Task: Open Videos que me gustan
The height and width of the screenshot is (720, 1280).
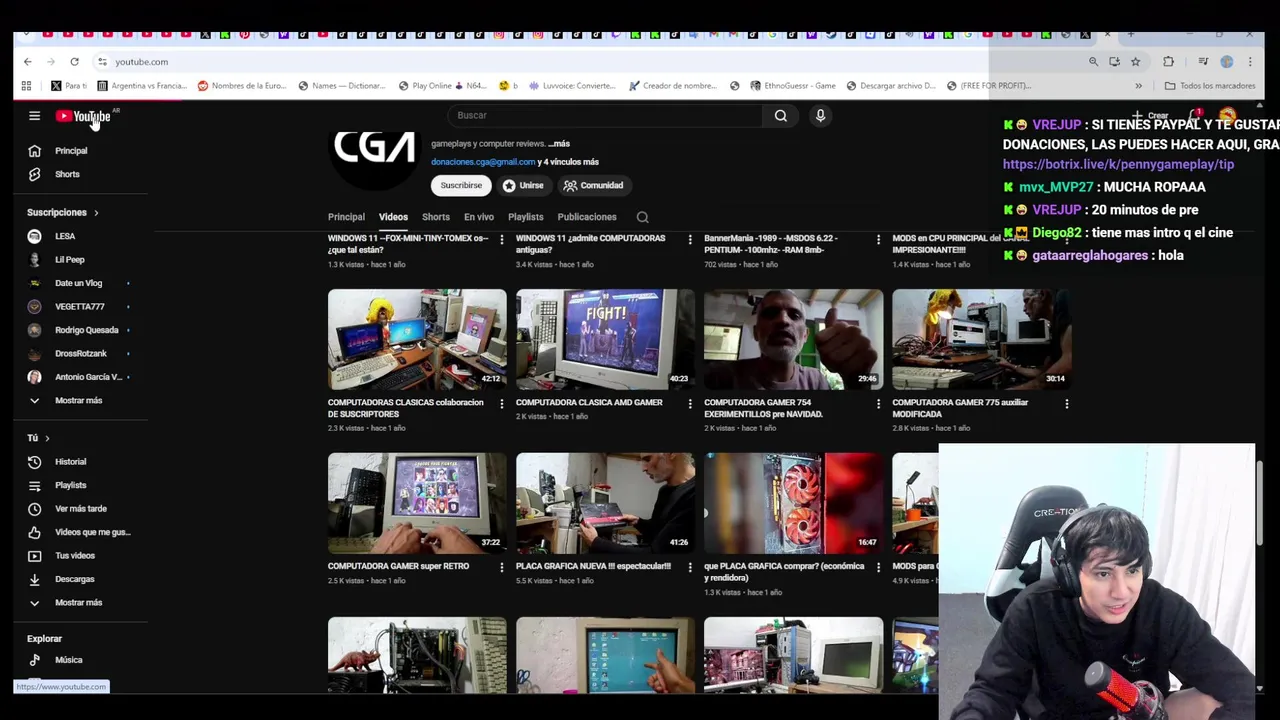Action: point(92,532)
